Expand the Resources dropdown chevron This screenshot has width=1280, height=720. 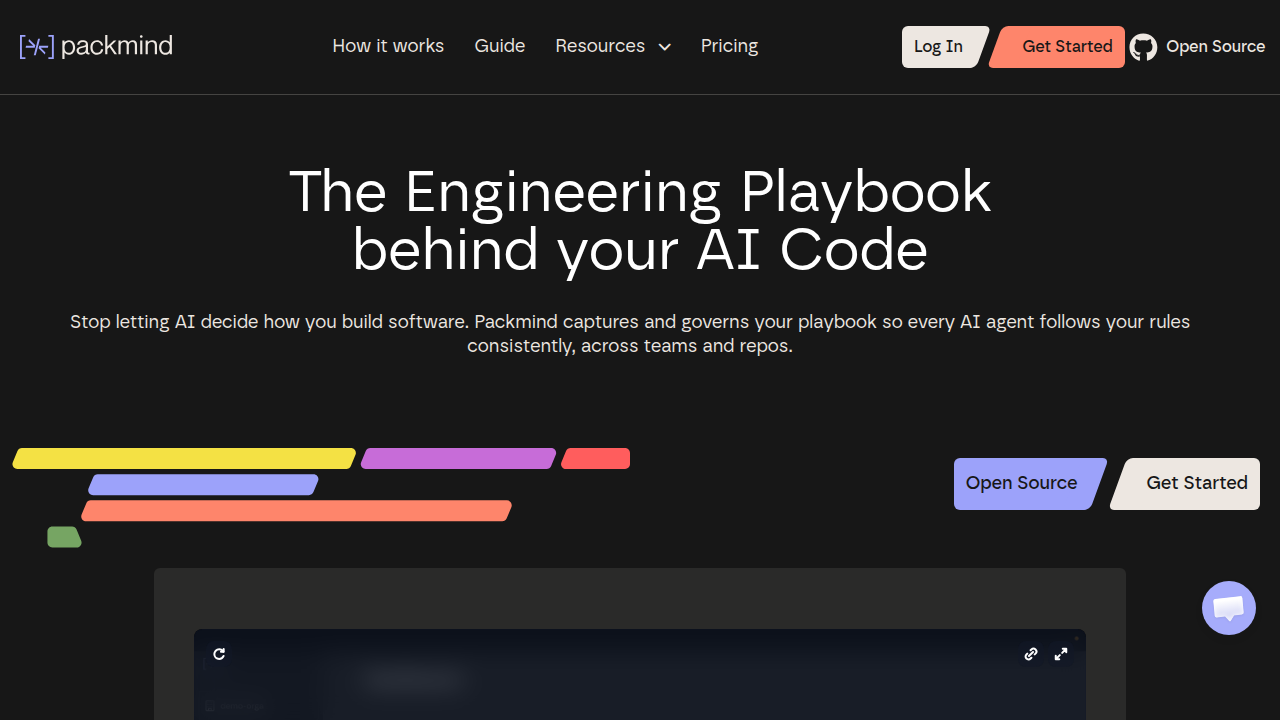(x=664, y=47)
